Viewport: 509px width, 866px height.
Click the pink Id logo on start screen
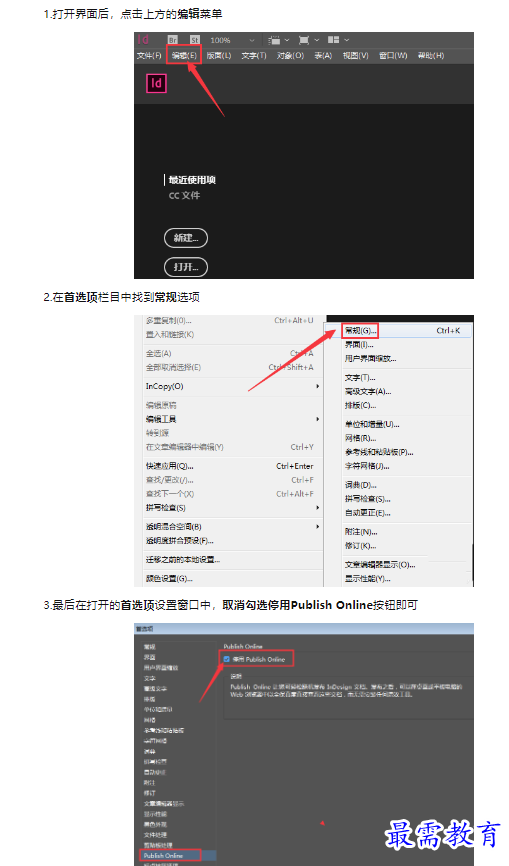[156, 83]
